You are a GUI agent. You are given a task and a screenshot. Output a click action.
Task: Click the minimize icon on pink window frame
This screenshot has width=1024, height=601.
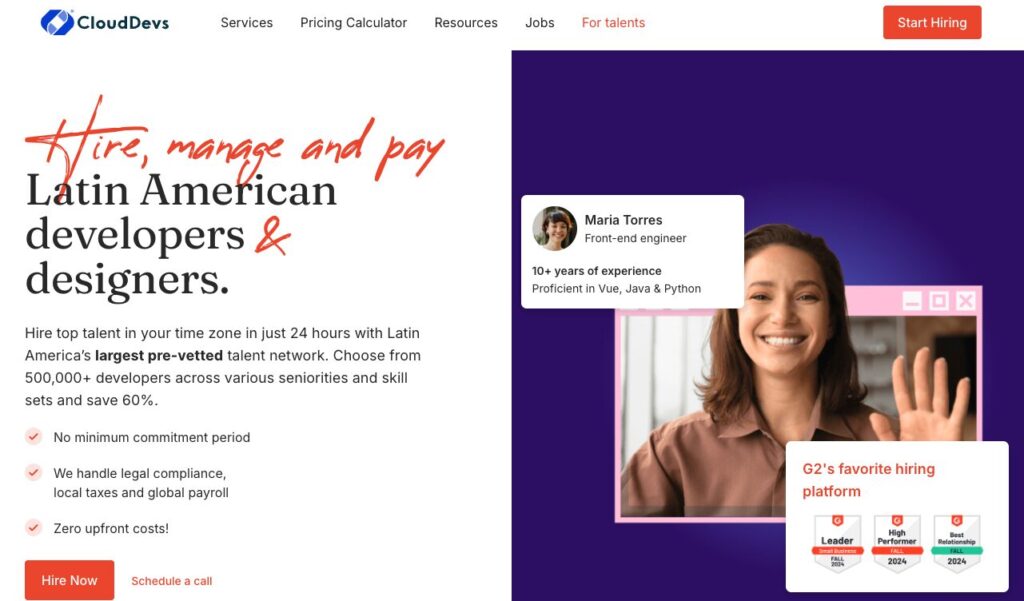point(912,301)
